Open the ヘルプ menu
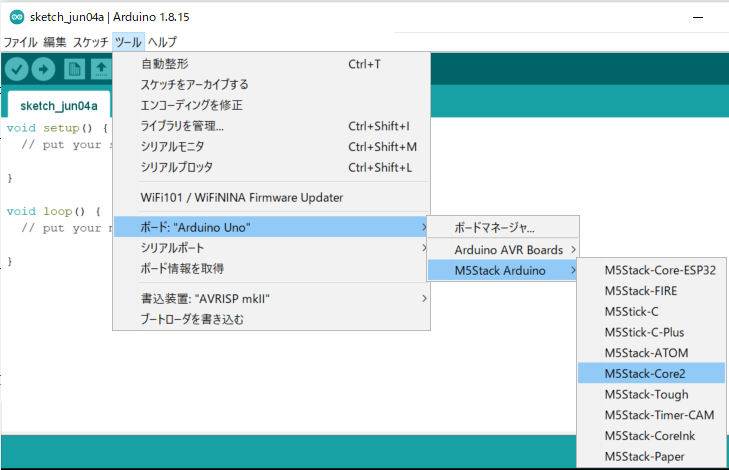Screen dimensions: 729x470 click(162, 42)
